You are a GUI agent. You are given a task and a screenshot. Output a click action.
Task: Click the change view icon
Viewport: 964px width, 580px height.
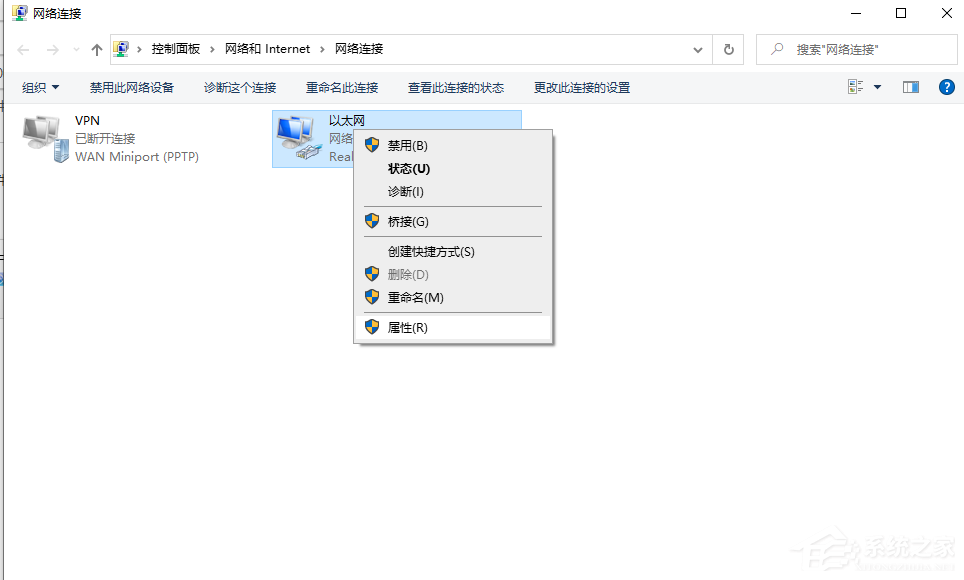click(857, 86)
